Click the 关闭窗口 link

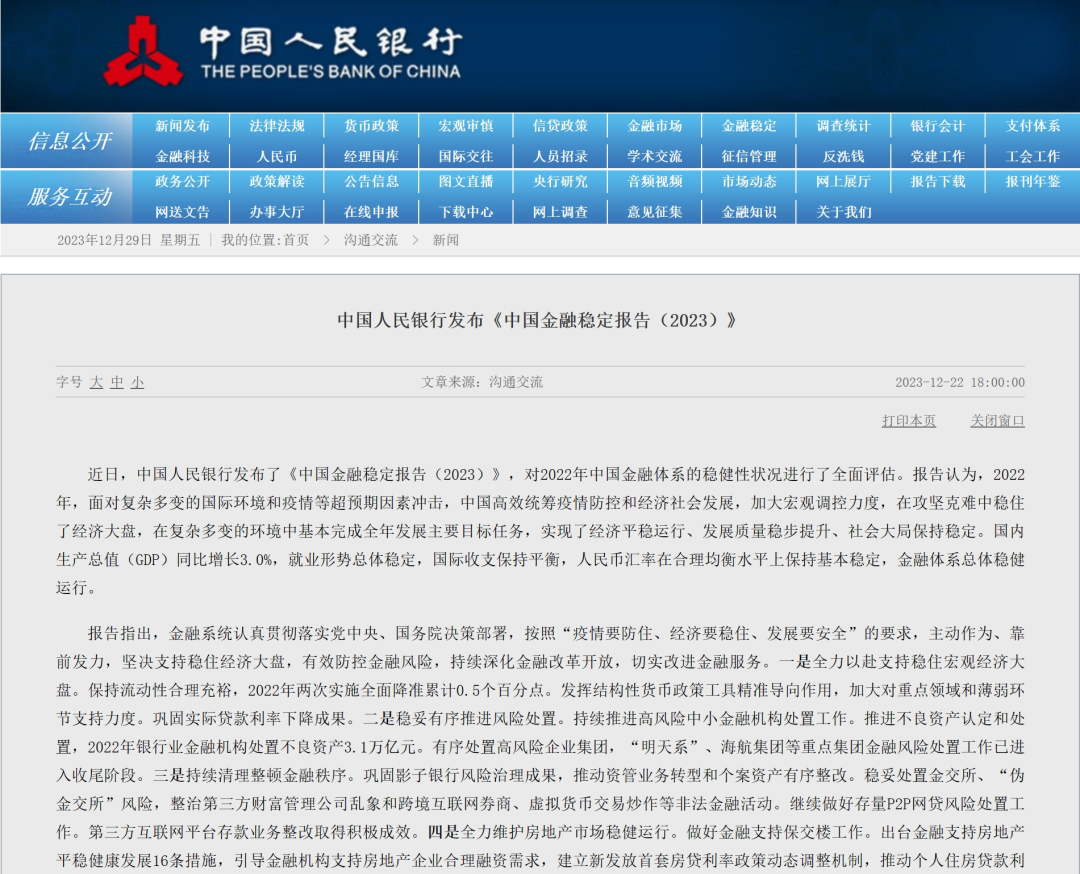[997, 421]
